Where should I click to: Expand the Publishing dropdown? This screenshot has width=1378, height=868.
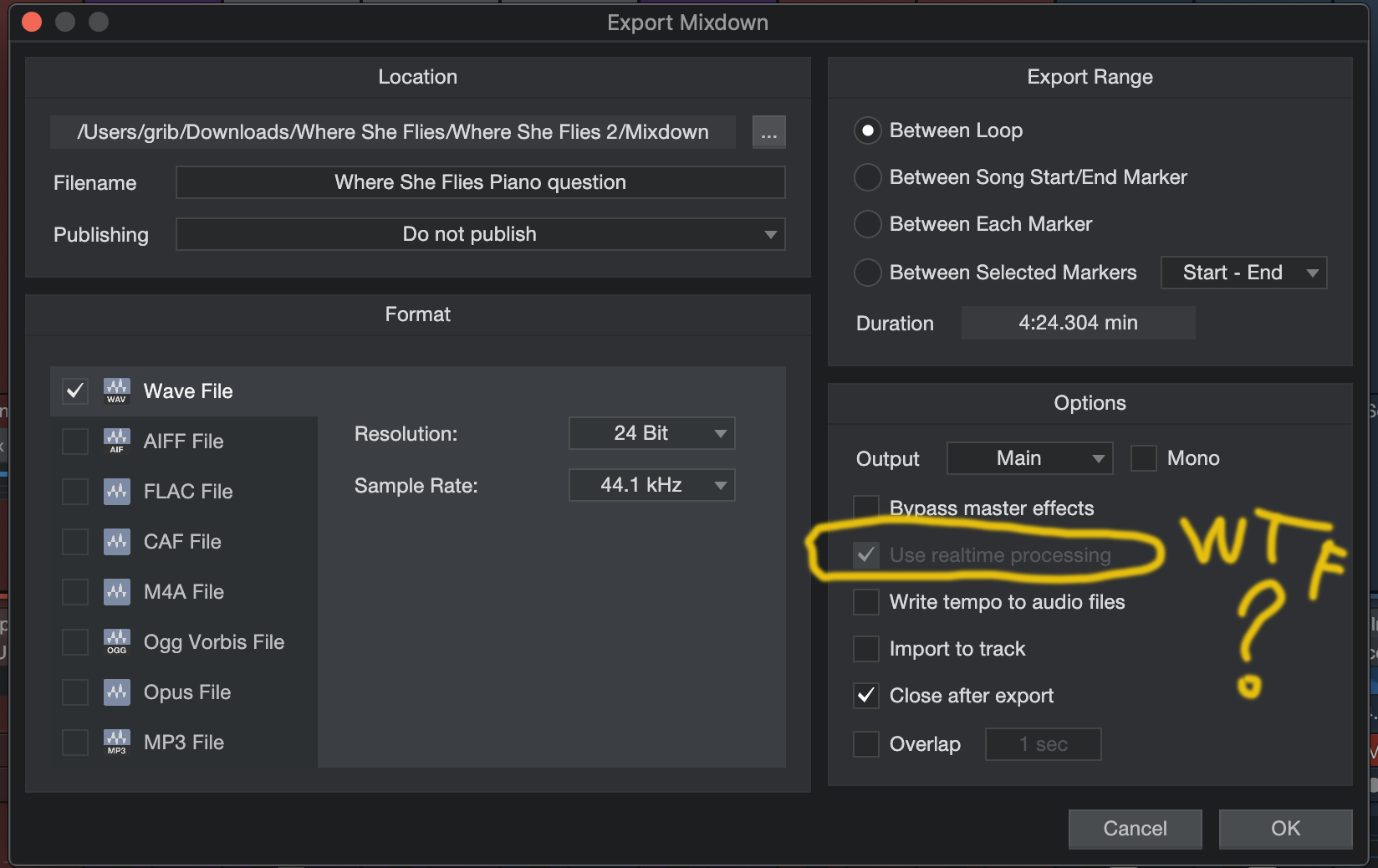pyautogui.click(x=480, y=234)
